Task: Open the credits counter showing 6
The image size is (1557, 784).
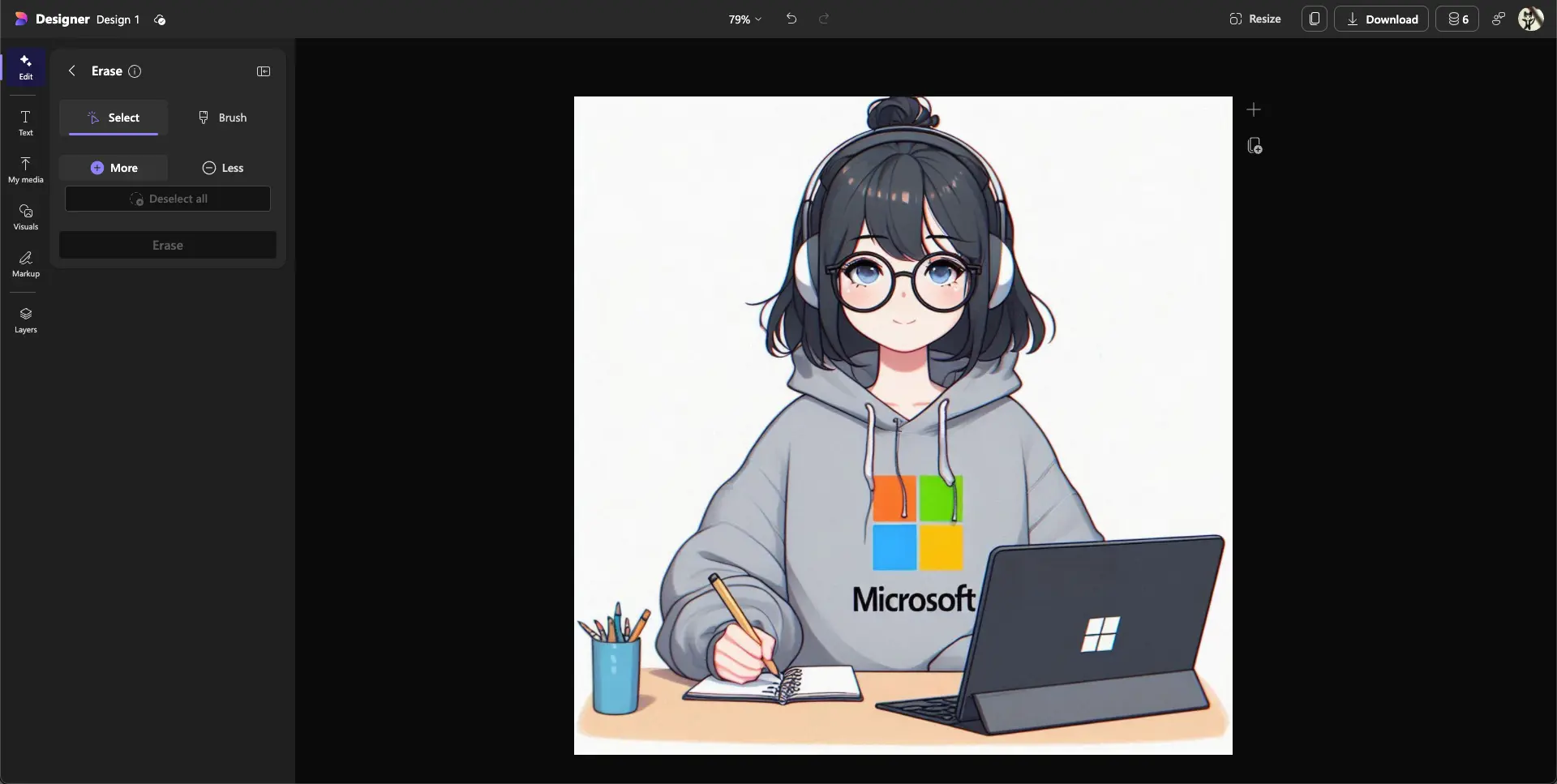Action: pyautogui.click(x=1457, y=19)
